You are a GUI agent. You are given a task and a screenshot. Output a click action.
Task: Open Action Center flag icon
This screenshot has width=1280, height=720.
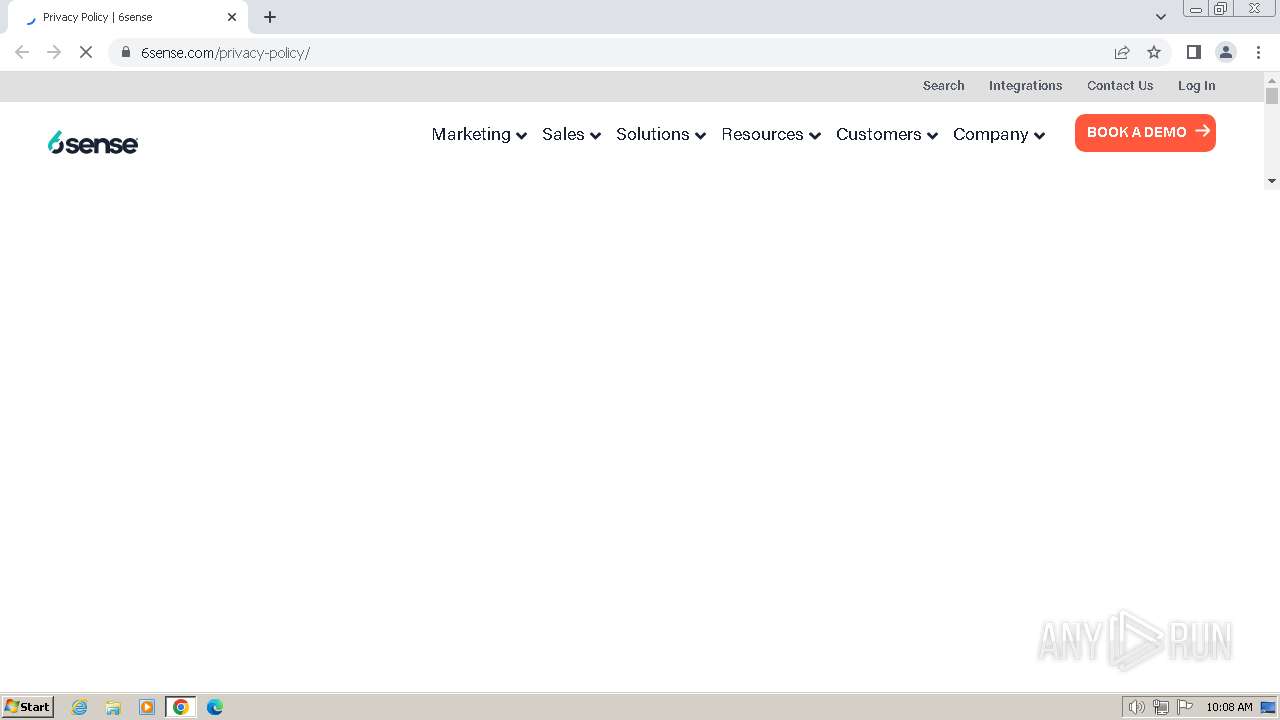pos(1185,707)
